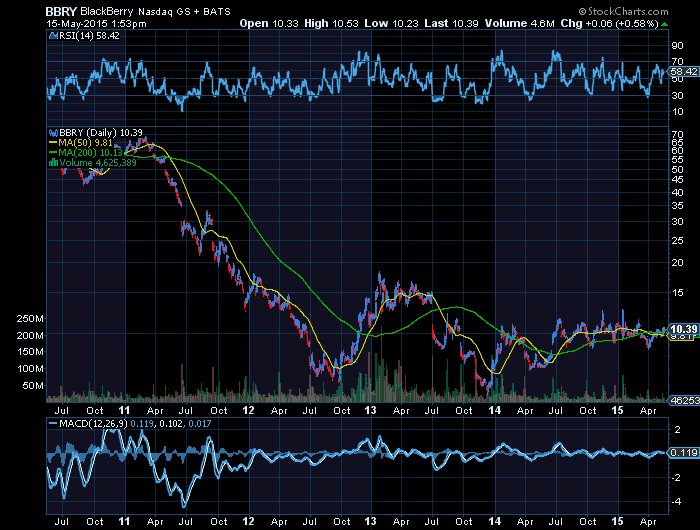The image size is (700, 530).
Task: Click the 20 label on the price axis
Action: [677, 263]
